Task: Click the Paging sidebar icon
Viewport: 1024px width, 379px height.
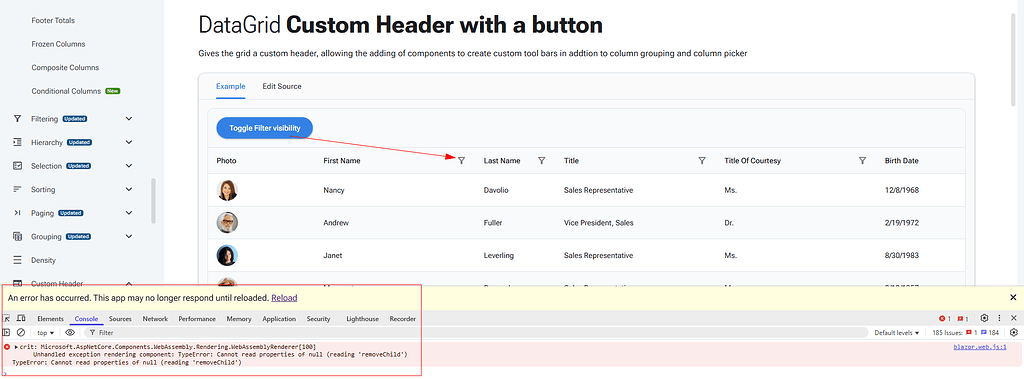Action: tap(18, 213)
